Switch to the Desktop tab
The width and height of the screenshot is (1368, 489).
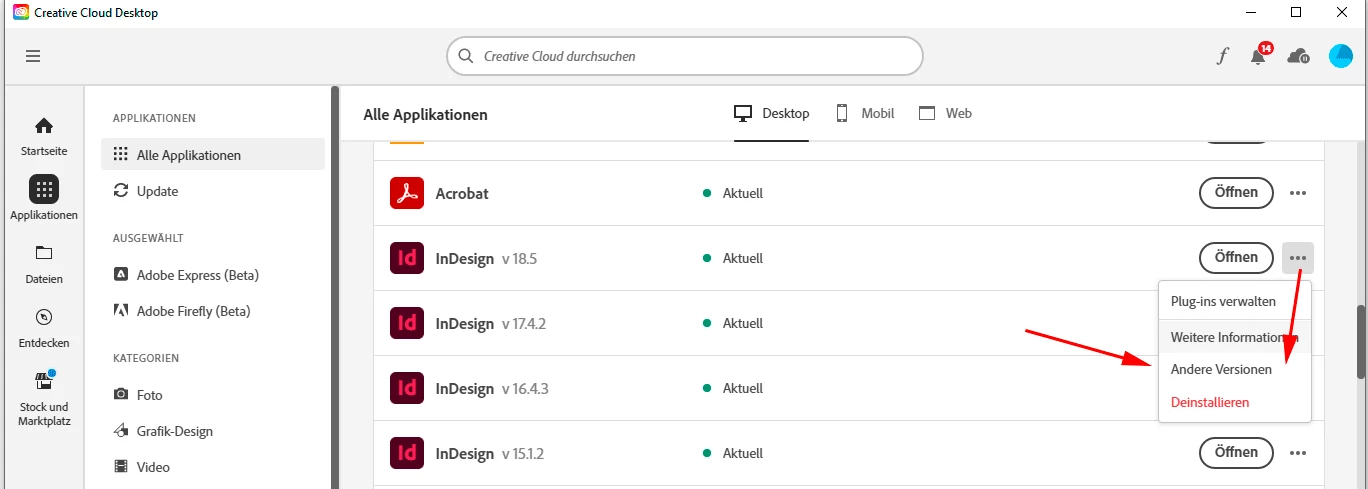click(771, 114)
